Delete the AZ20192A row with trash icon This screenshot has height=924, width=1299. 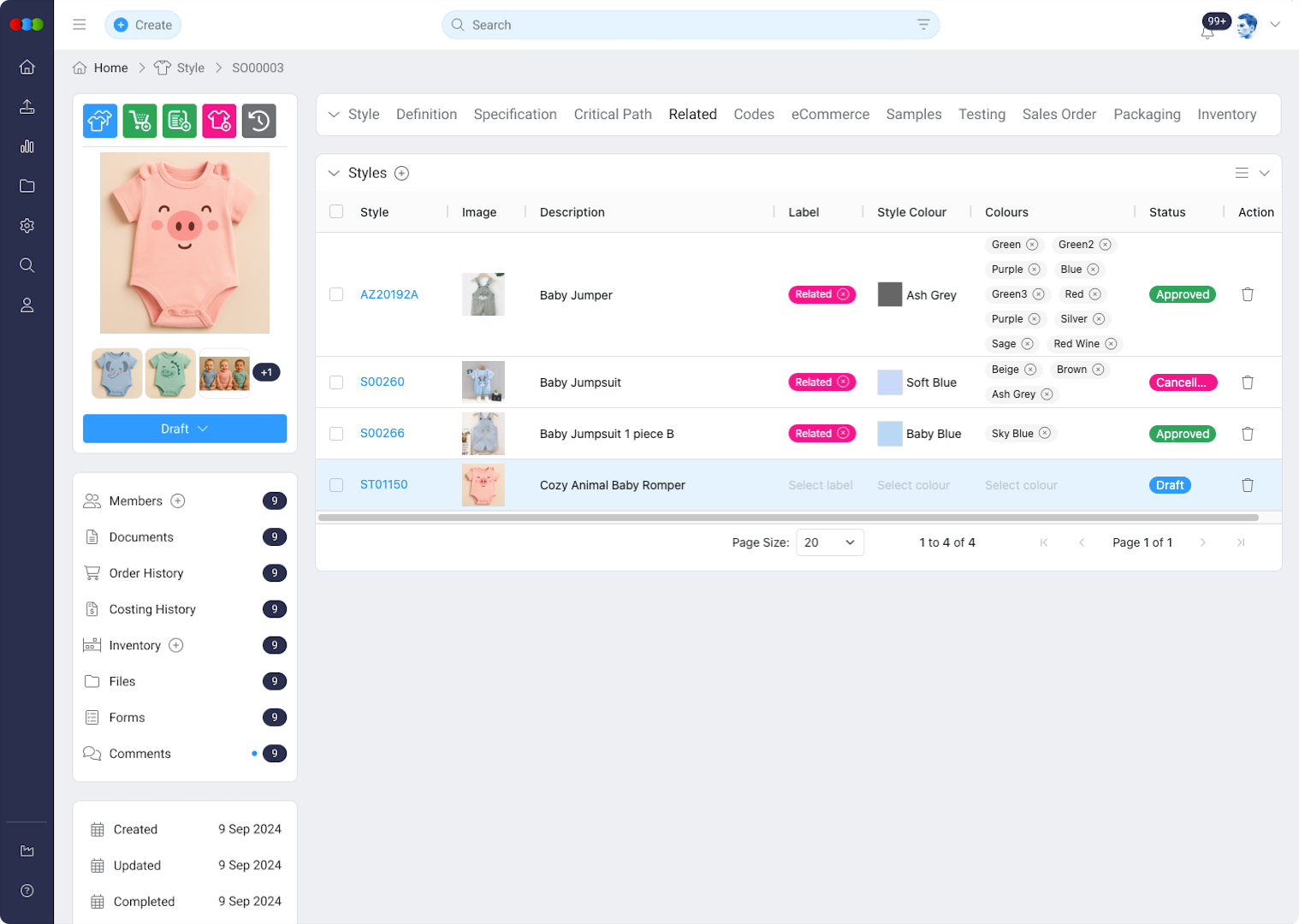[1247, 294]
